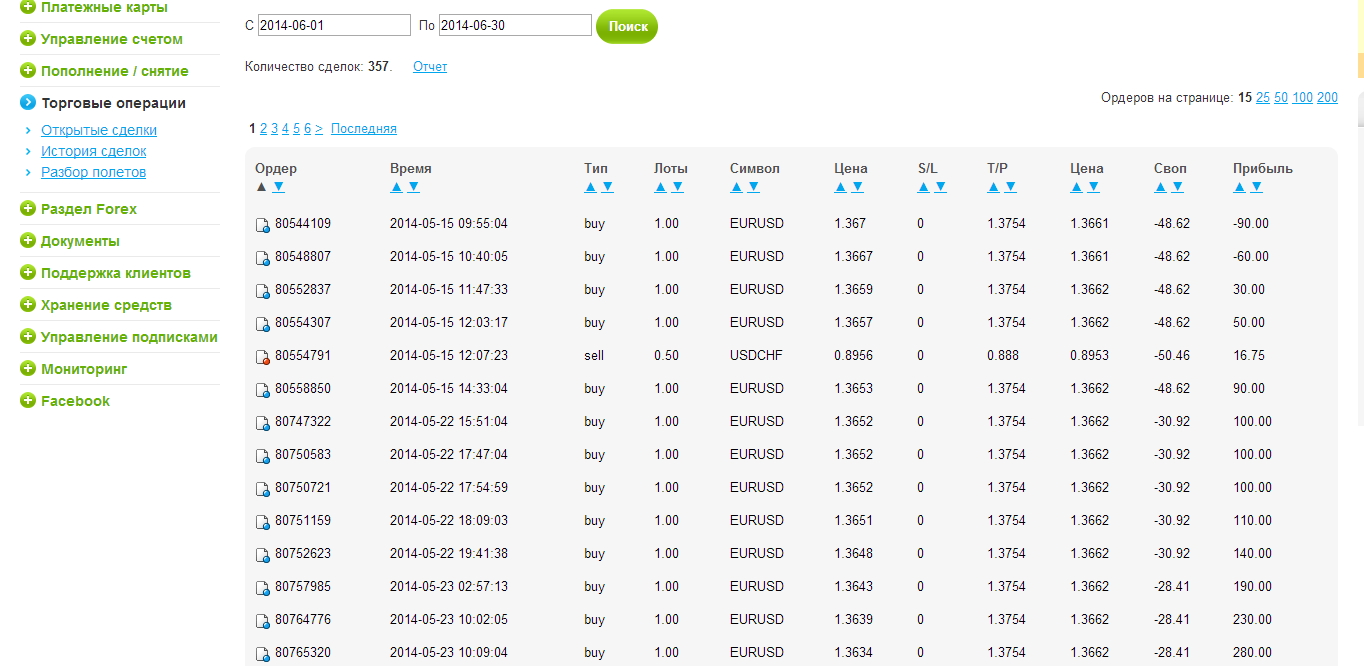Sort descending by Ордер column arrow
The image size is (1364, 666).
278,187
